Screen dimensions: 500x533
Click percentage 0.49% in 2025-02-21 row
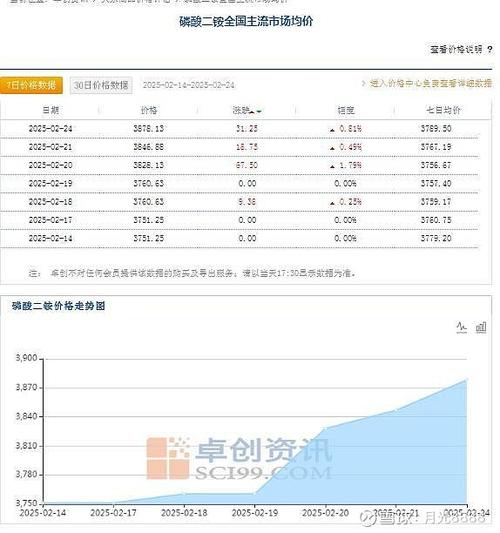(x=350, y=147)
